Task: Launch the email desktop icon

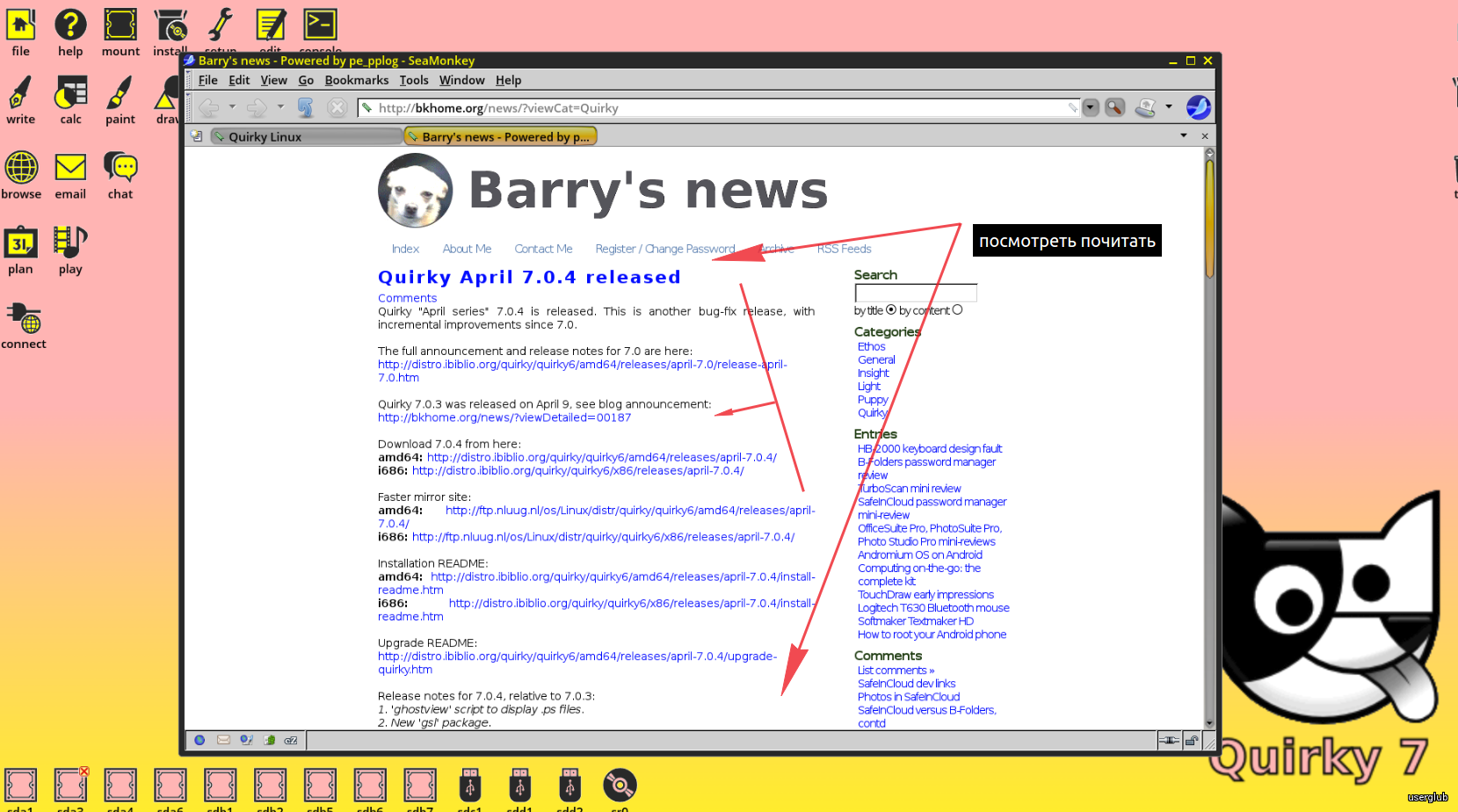Action: 70,175
